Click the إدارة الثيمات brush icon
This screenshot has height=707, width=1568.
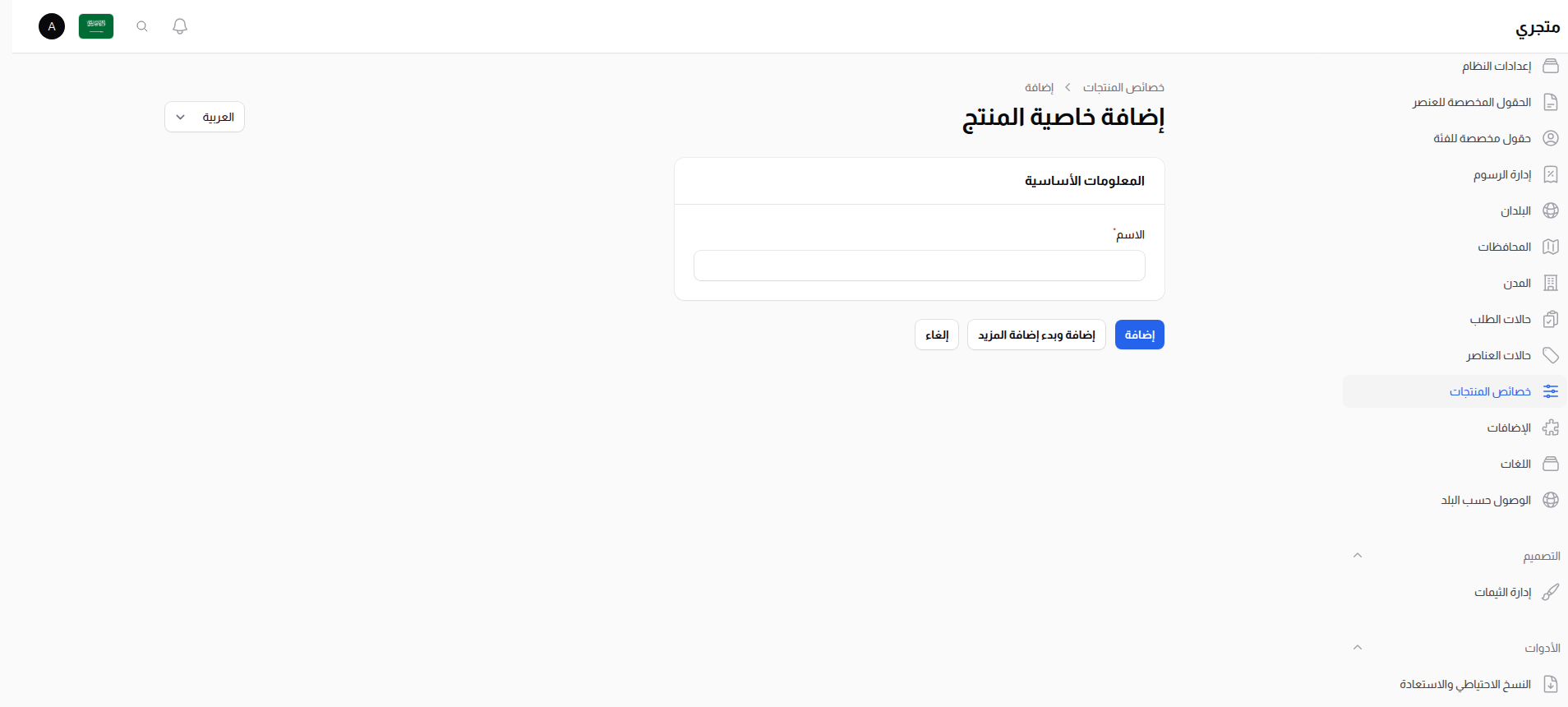pos(1551,592)
